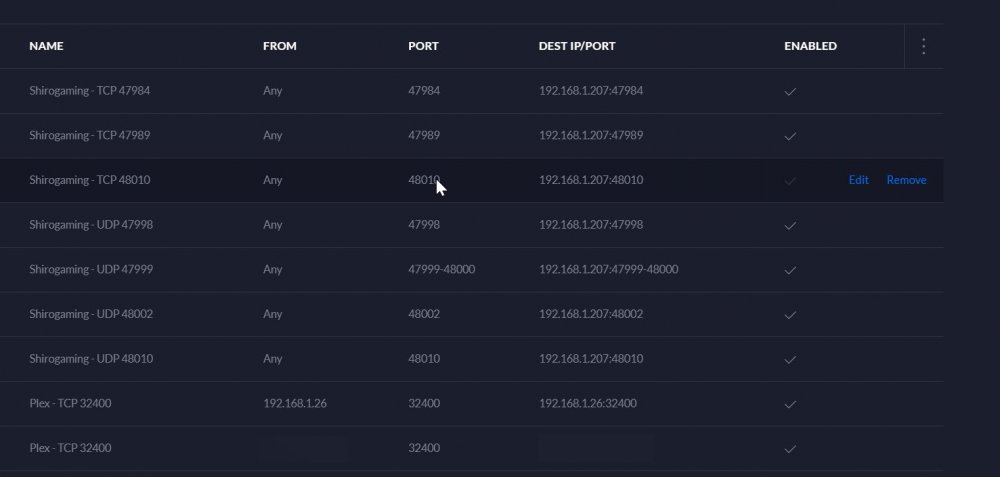
Task: Toggle enabled checkmark for Shirogaming UDP 47999
Action: click(790, 270)
